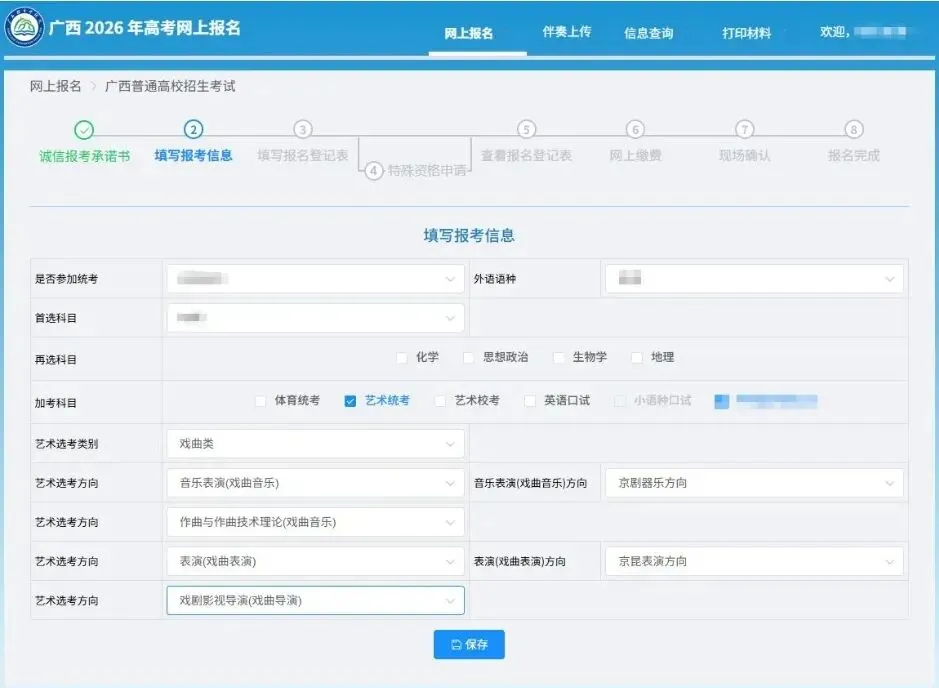Click the 再选科目 row label

coord(55,359)
